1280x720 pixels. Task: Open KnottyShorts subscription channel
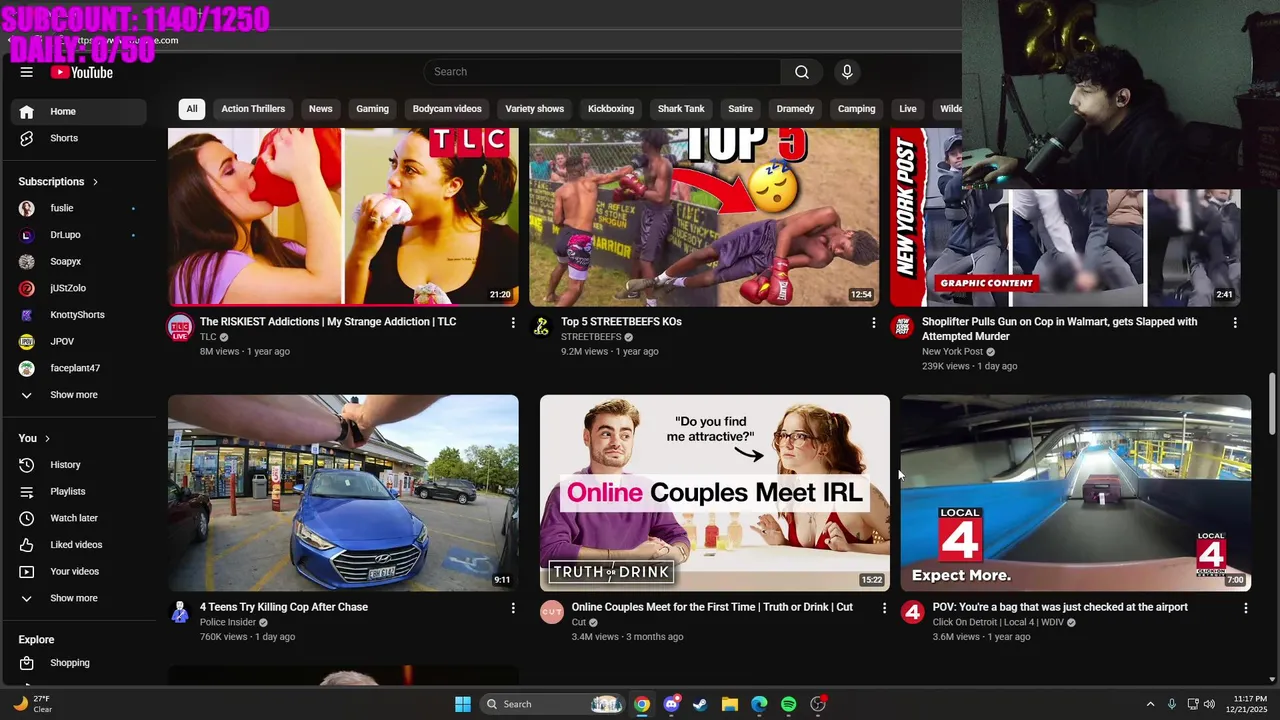click(x=79, y=315)
